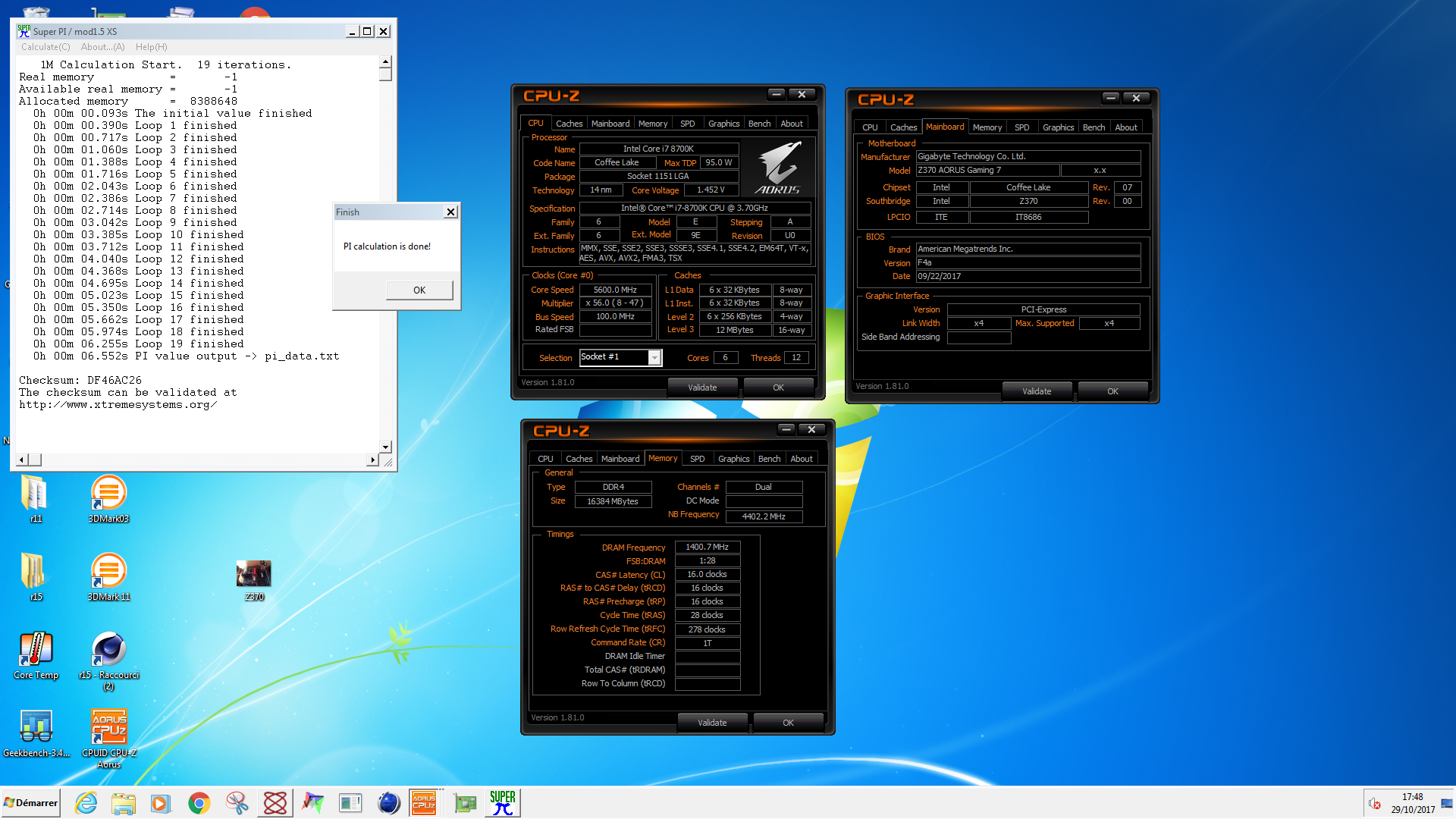The height and width of the screenshot is (819, 1456).
Task: Open the 3DMark arrow taskbar icon
Action: [x=312, y=803]
